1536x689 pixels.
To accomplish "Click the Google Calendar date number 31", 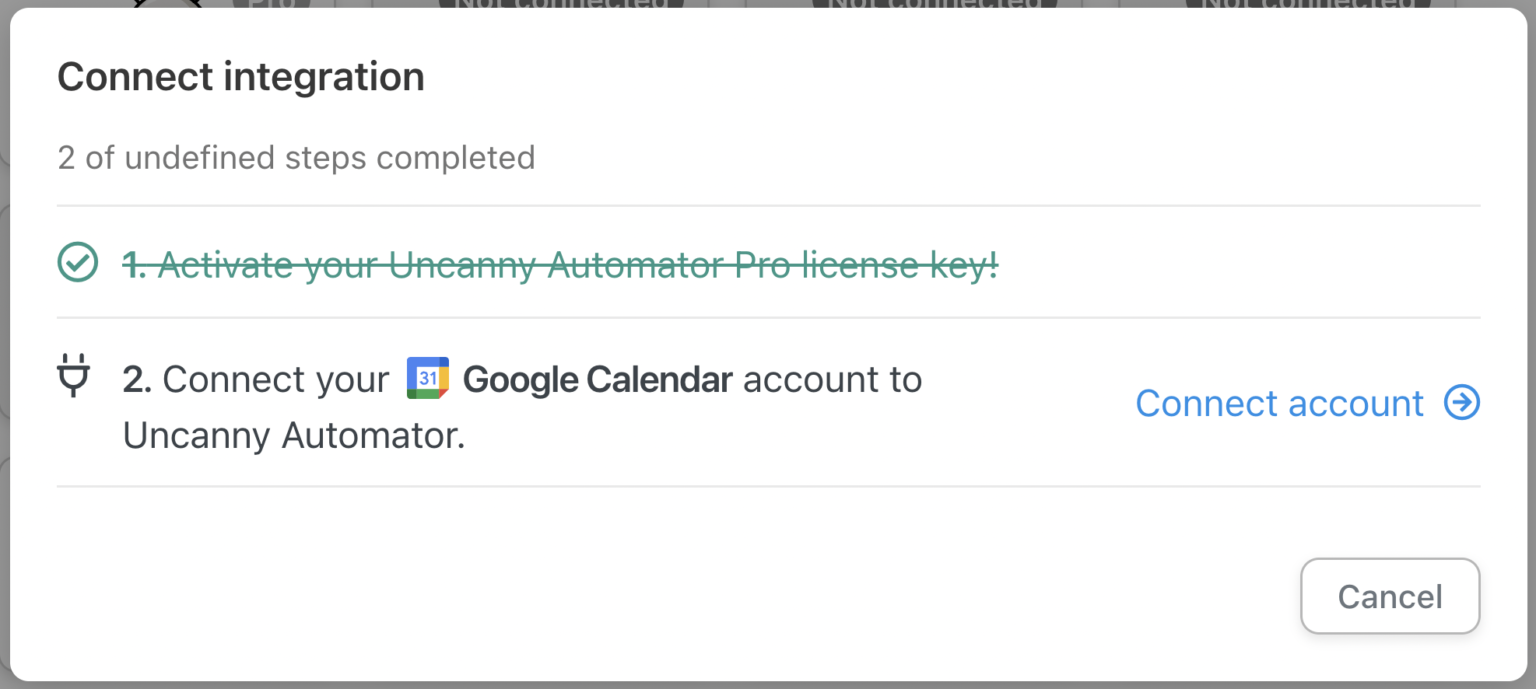I will (x=430, y=379).
